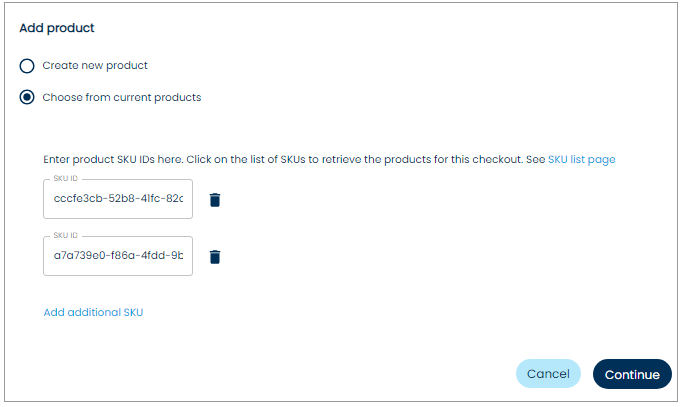Click inside the a7a739e0-f86a-4fdd text value

tap(118, 257)
